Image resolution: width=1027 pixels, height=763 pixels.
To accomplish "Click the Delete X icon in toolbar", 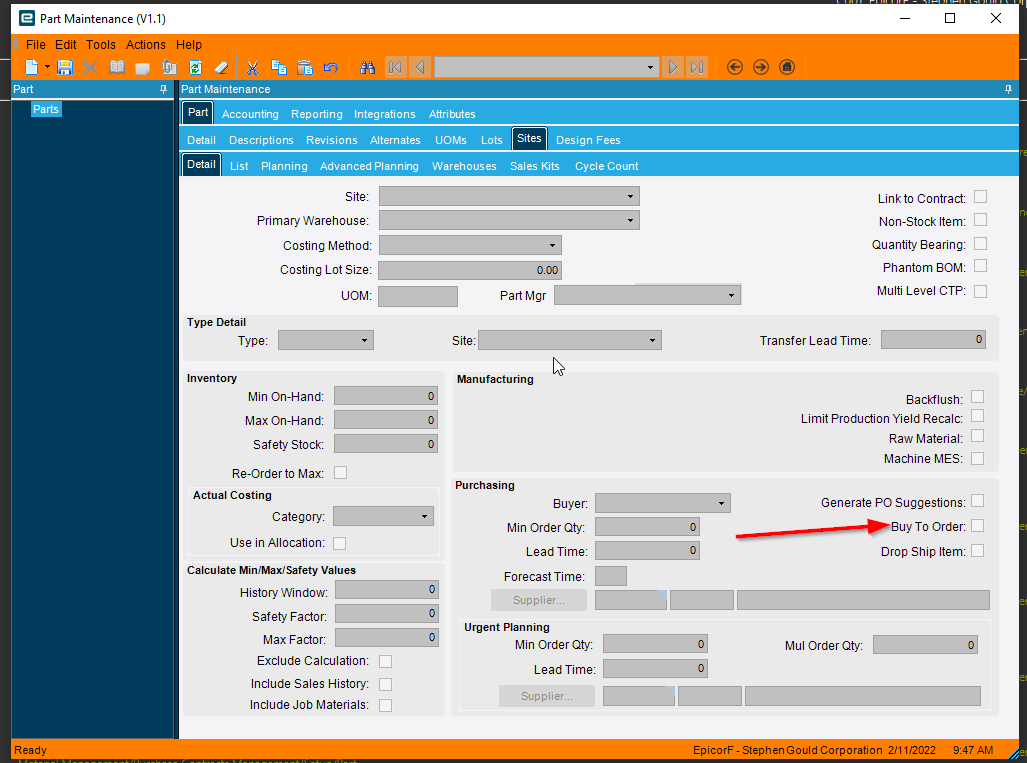I will pos(90,67).
